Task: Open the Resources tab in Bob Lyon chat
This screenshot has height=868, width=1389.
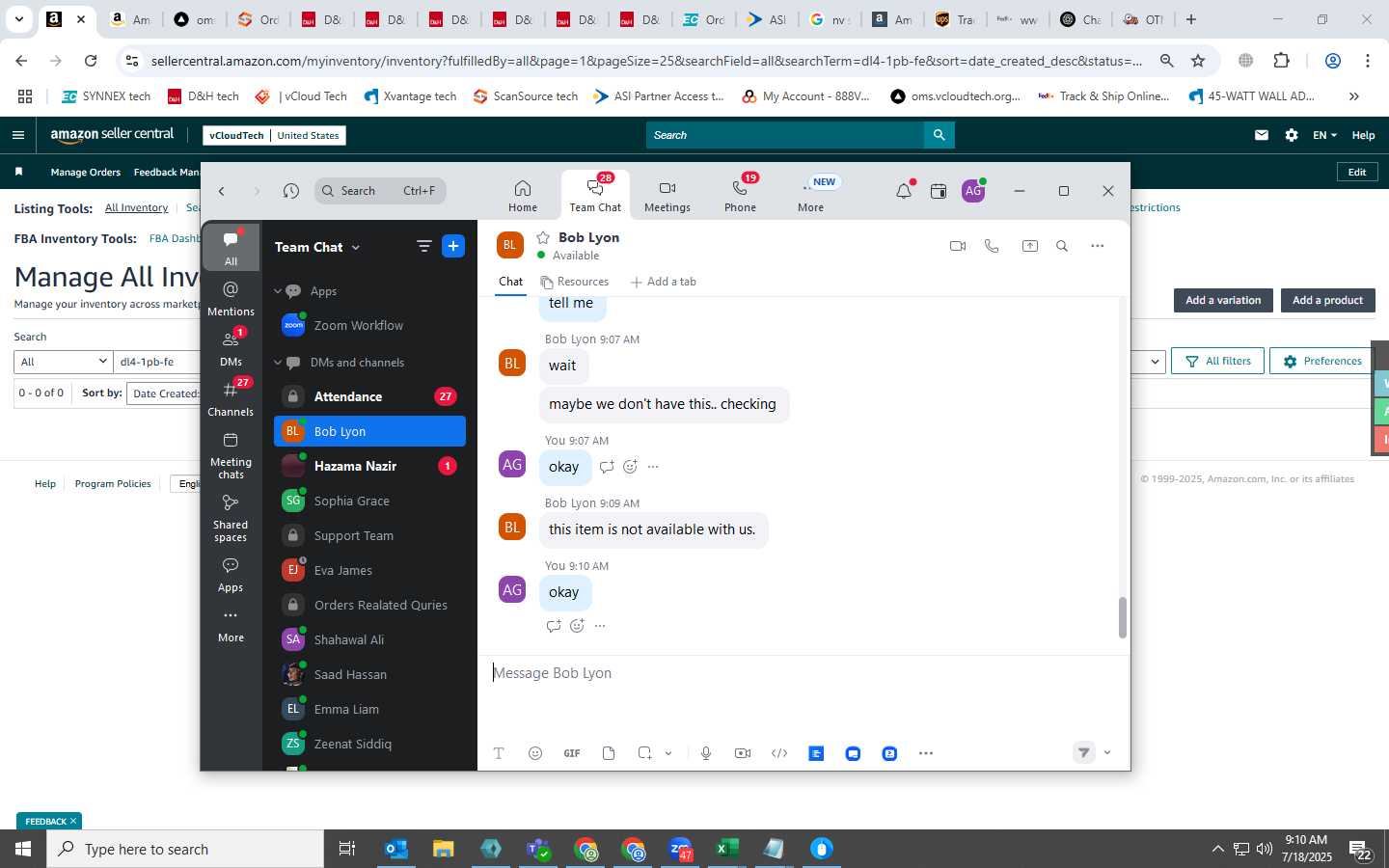Action: pos(575,282)
